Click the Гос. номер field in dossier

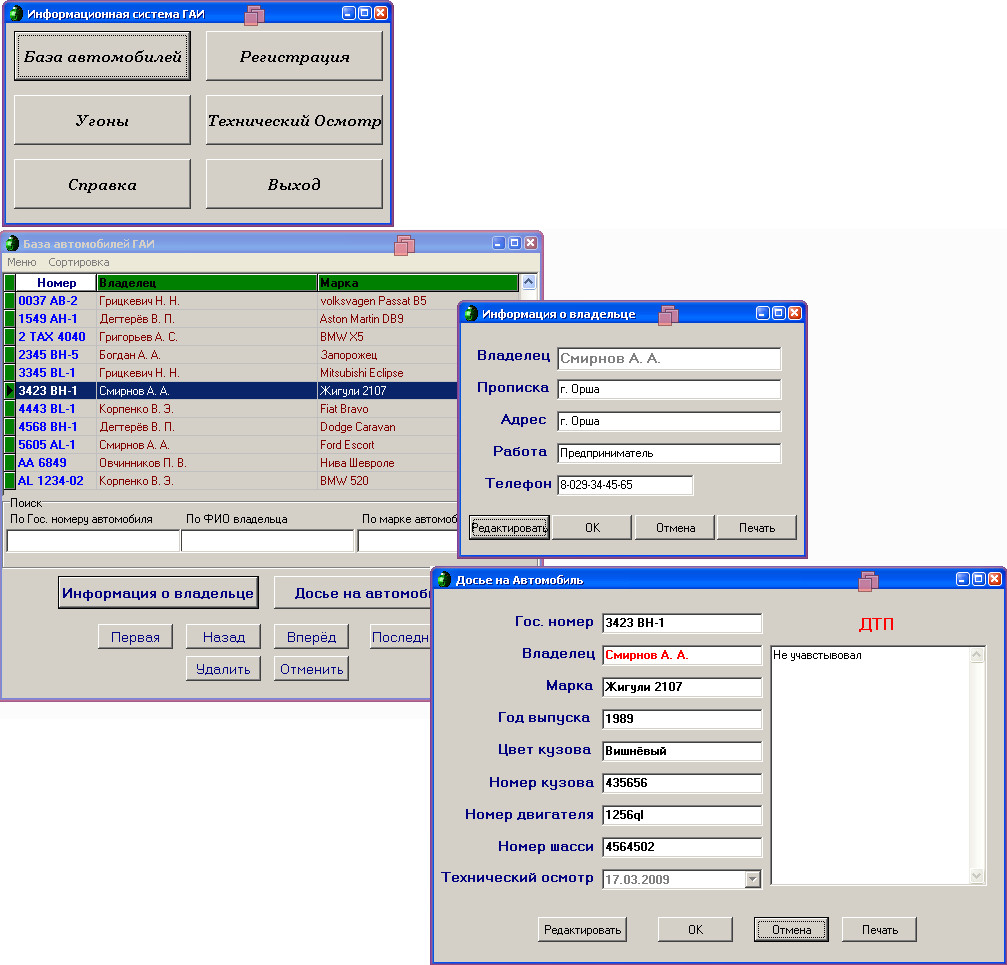click(682, 623)
